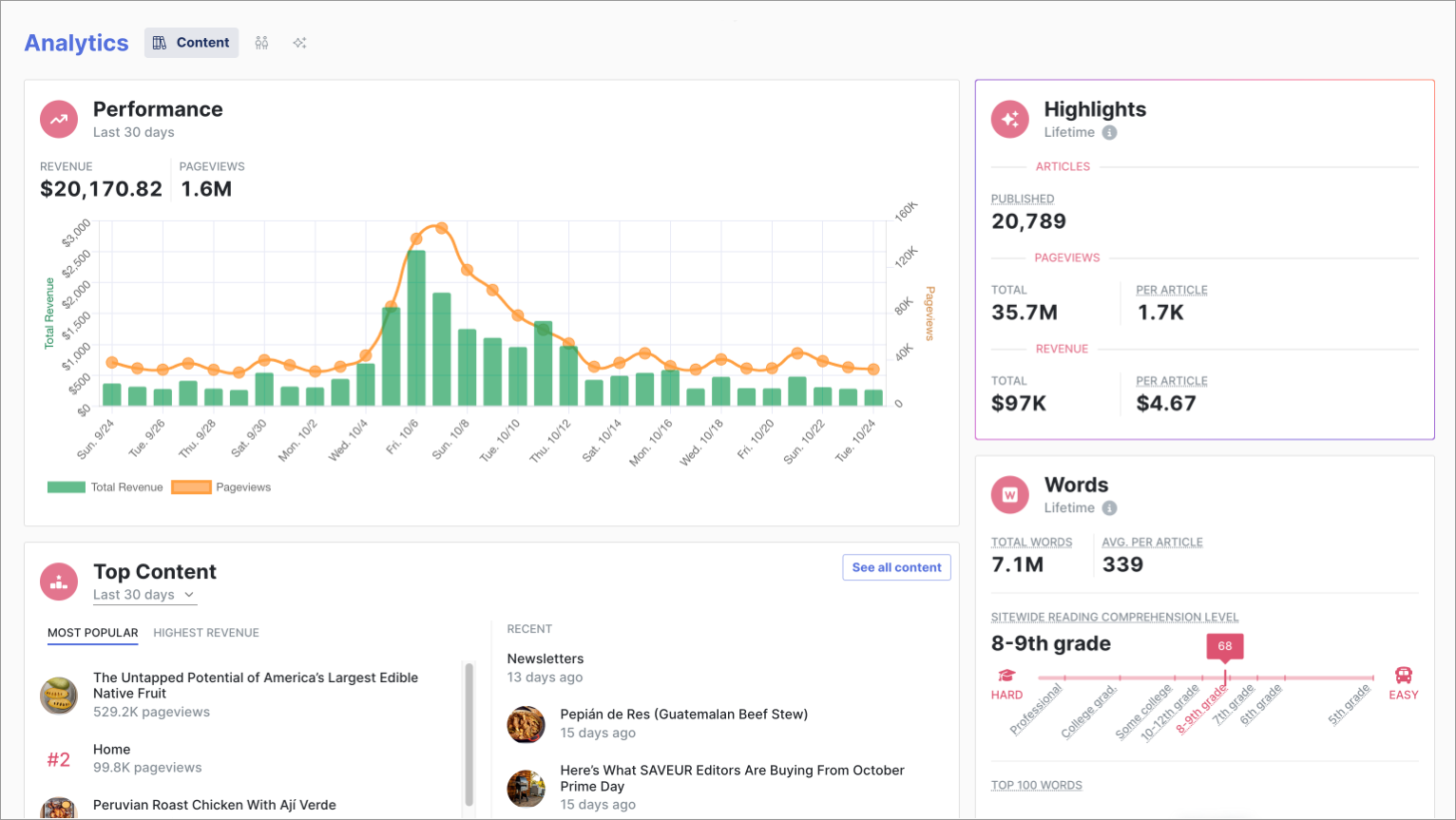Click the 5th grade scale label

pos(1351,704)
